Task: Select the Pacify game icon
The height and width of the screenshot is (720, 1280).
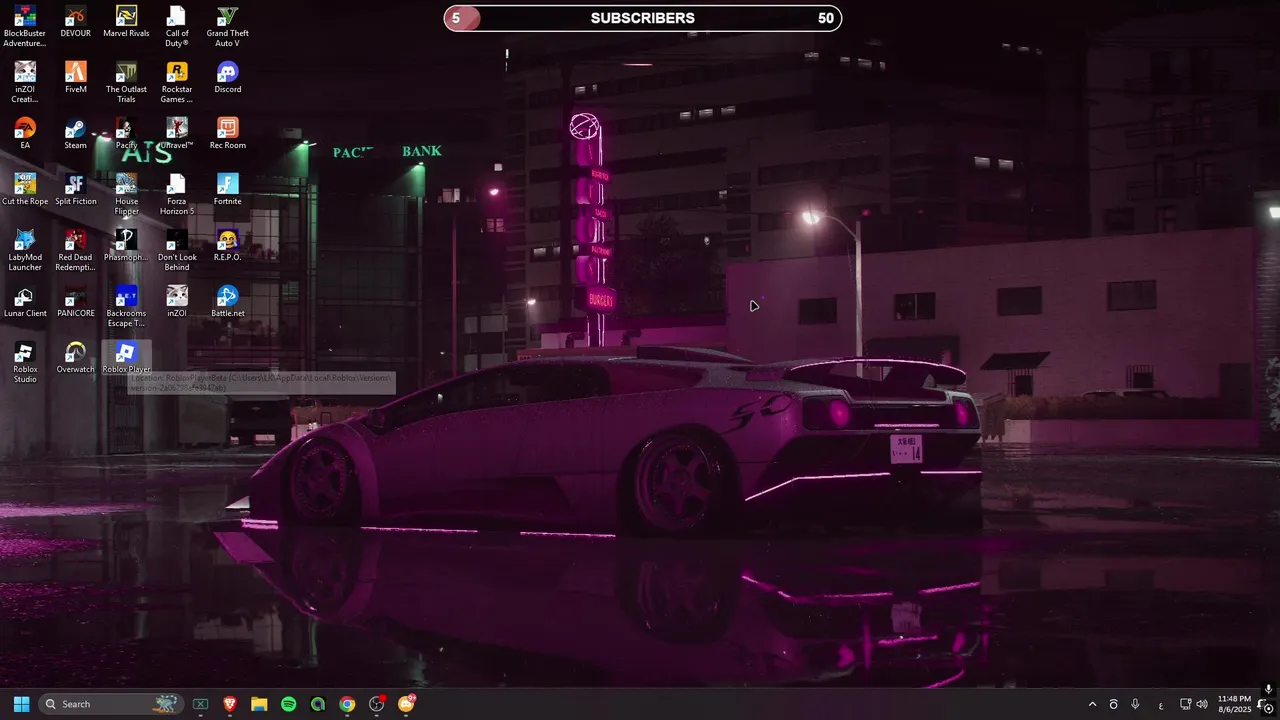Action: [x=126, y=134]
